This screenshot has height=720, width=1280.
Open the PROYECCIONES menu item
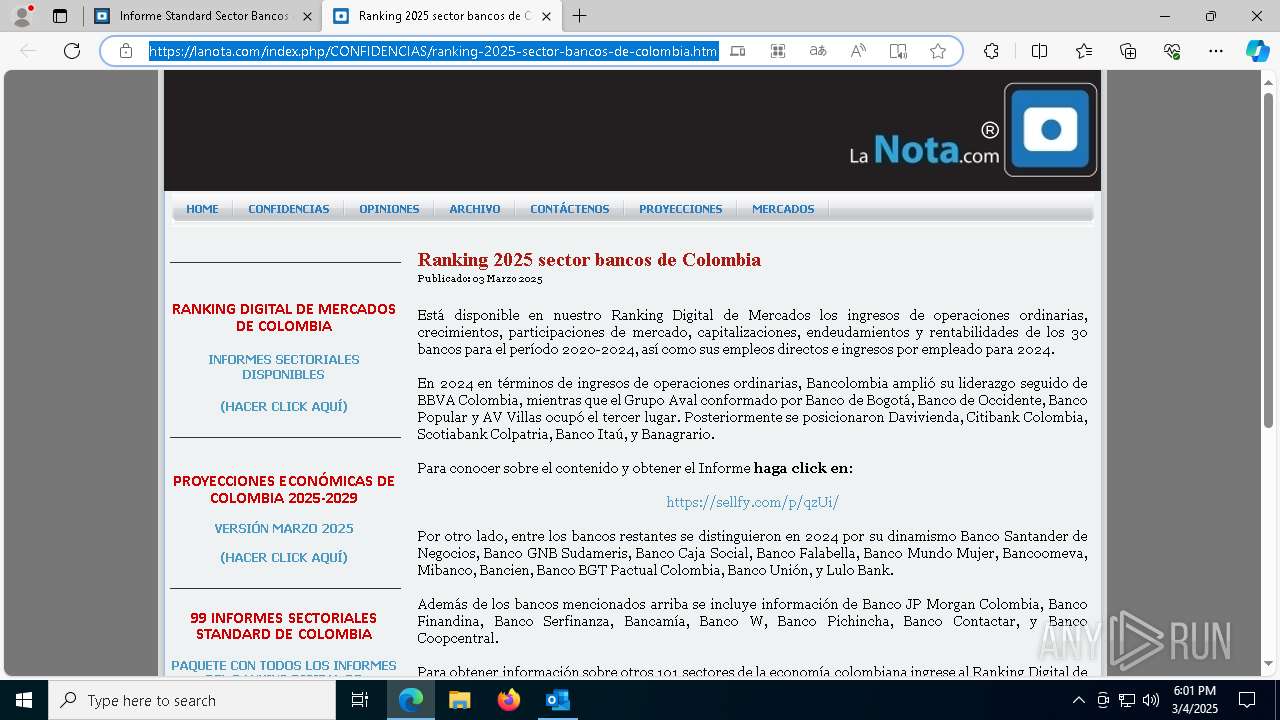click(681, 209)
